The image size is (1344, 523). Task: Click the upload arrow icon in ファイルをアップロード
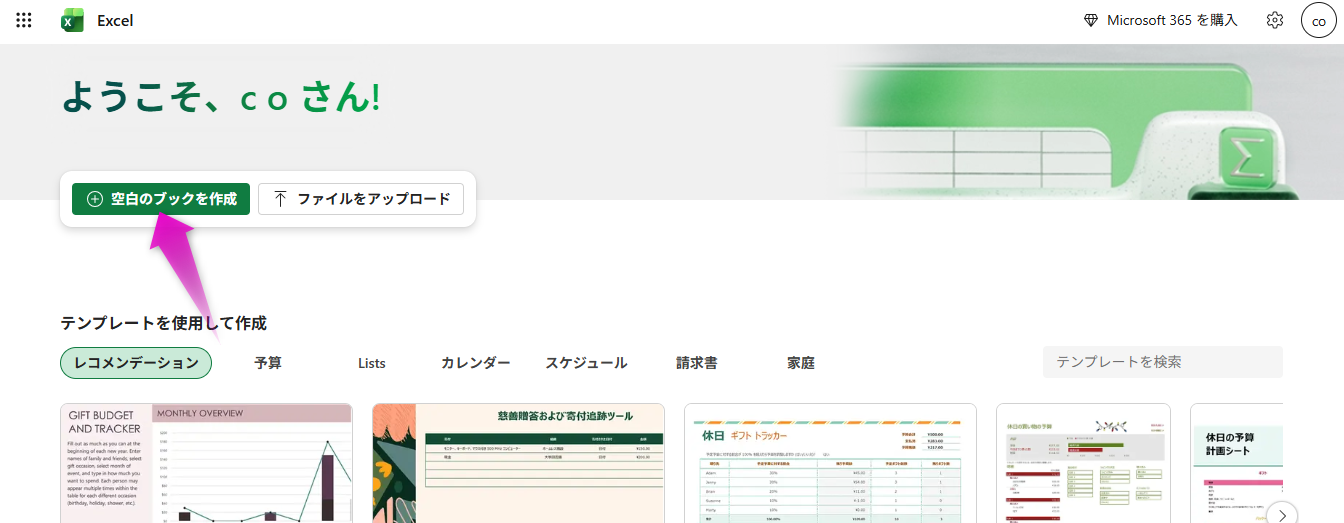pyautogui.click(x=280, y=199)
